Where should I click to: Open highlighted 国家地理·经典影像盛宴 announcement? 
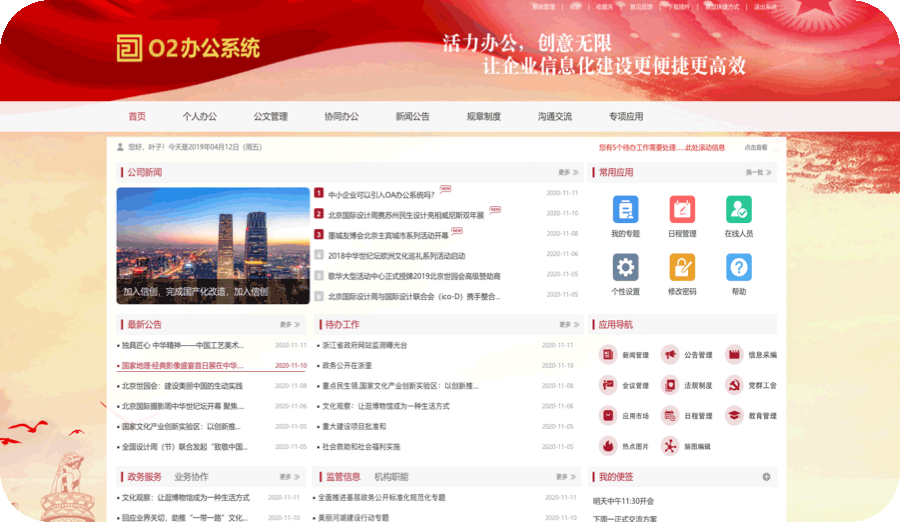click(183, 366)
